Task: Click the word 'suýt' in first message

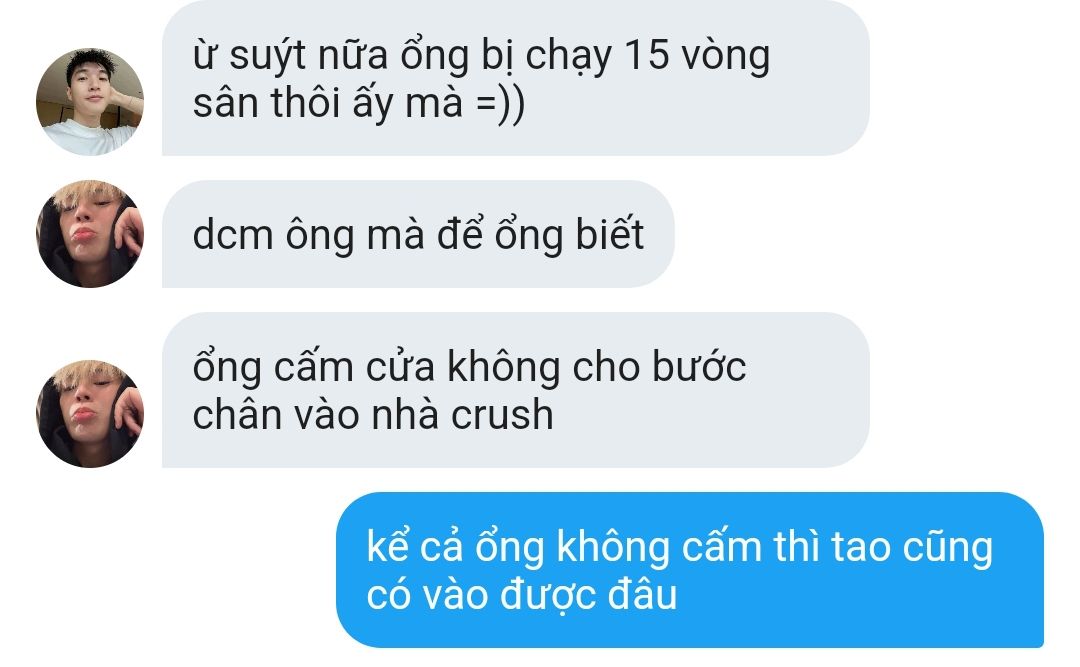Action: (x=267, y=57)
